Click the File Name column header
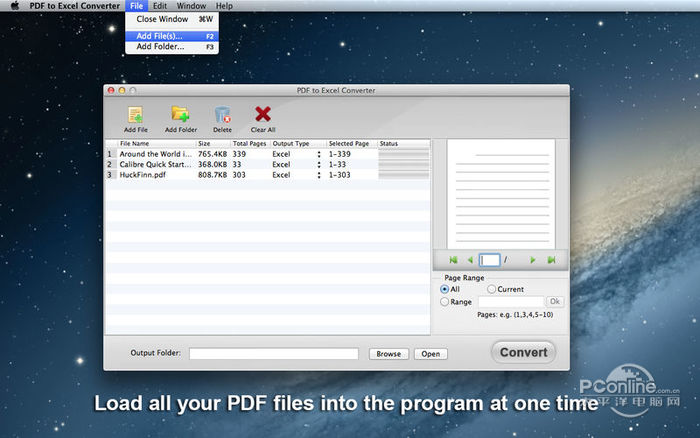The image size is (700, 438). pos(157,144)
